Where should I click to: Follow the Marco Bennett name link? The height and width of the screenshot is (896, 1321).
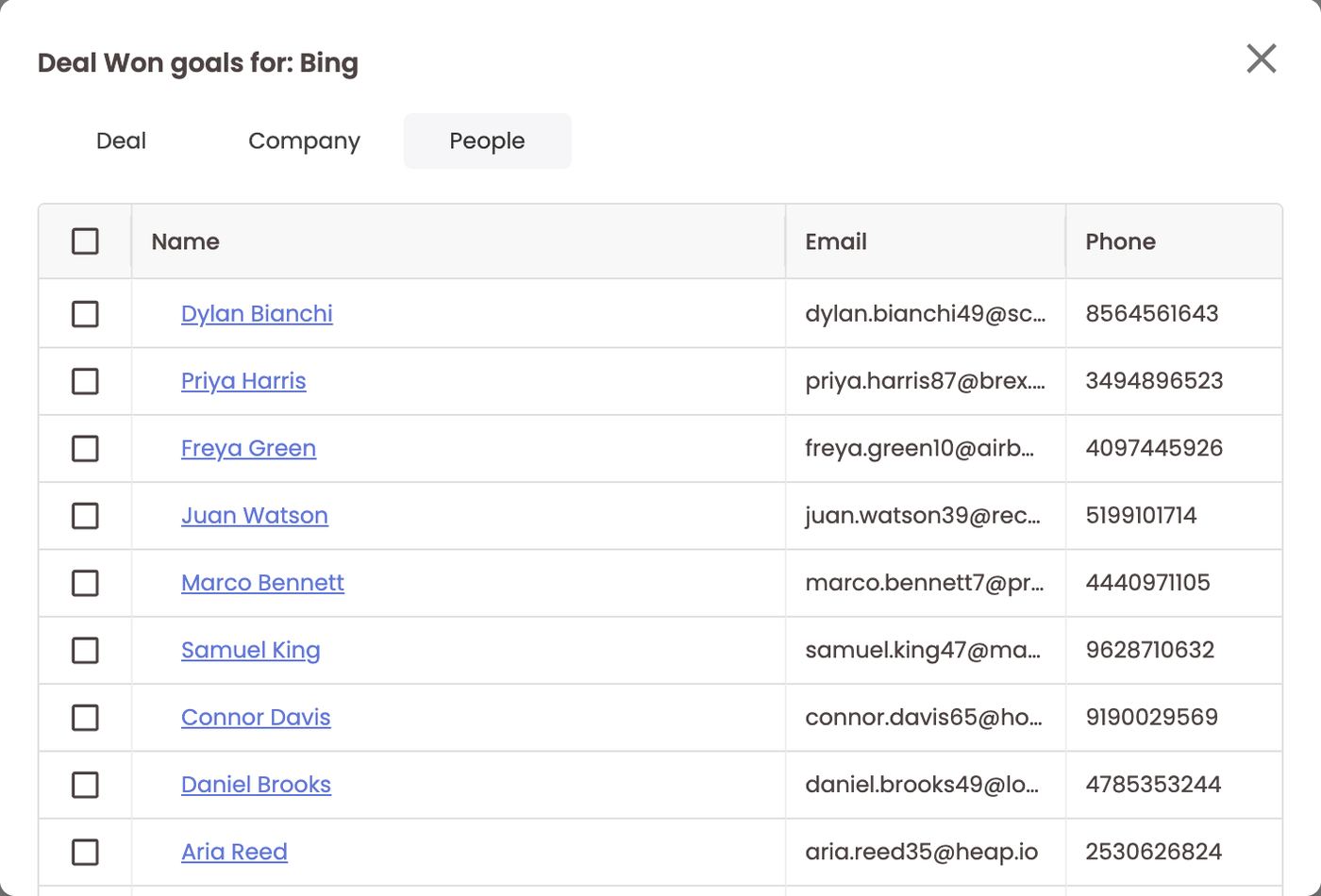(x=262, y=583)
